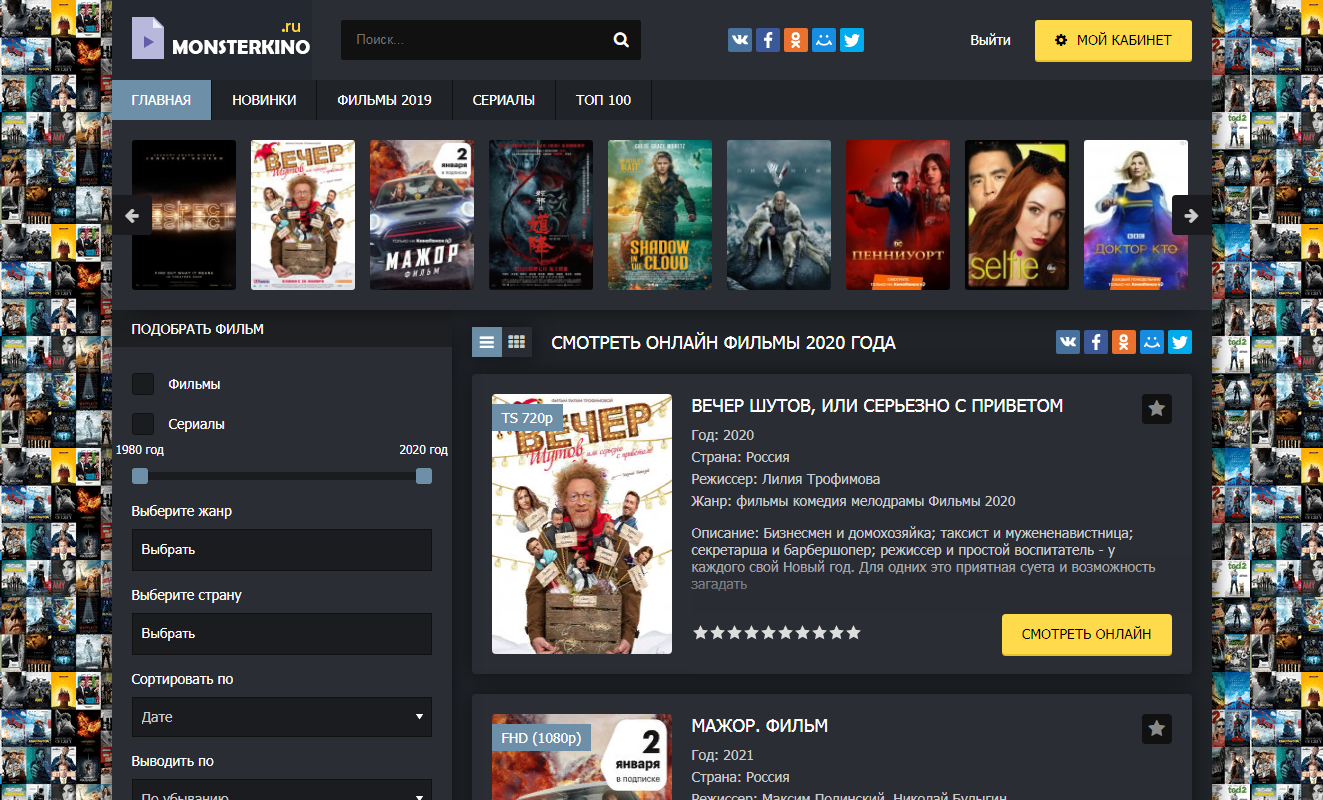Click the year range slider track
This screenshot has width=1323, height=800.
282,476
